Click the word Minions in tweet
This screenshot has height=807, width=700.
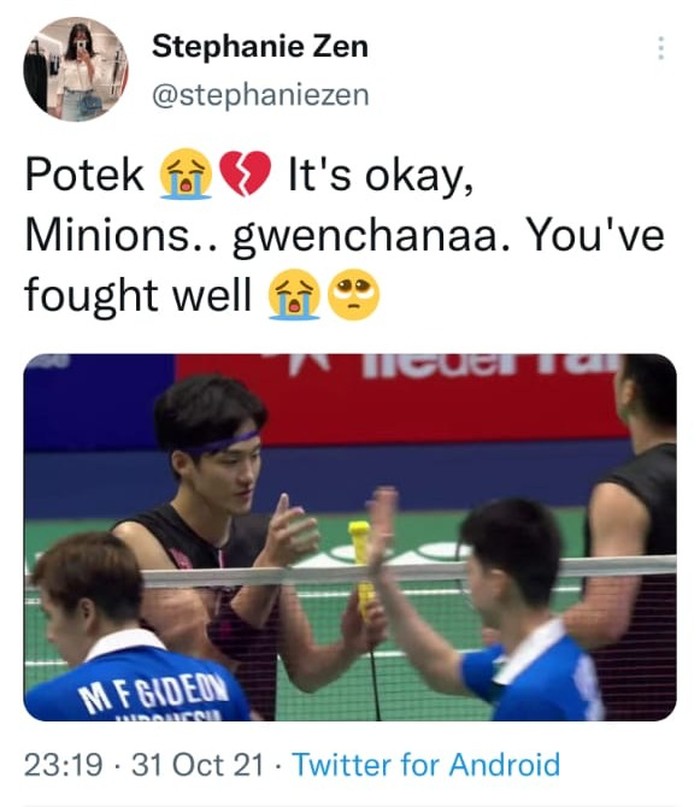pos(107,235)
